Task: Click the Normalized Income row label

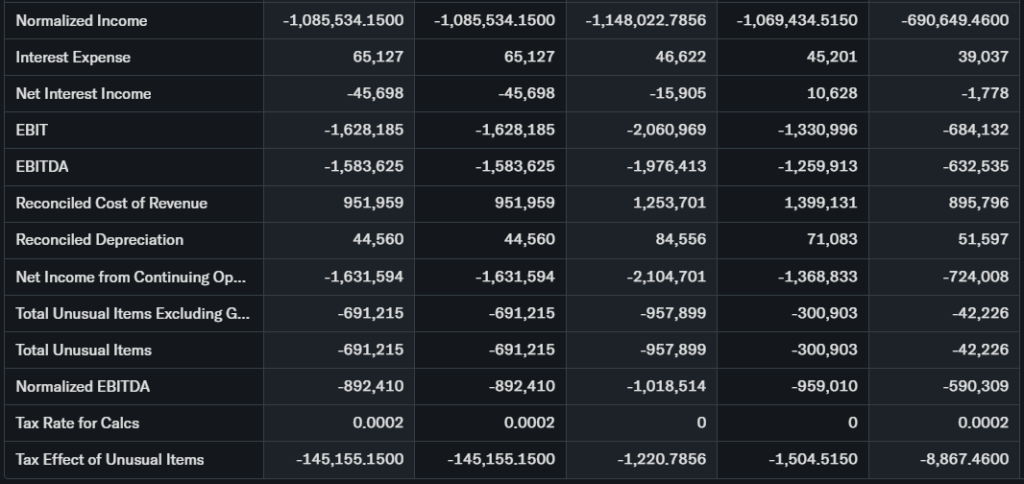Action: (81, 21)
